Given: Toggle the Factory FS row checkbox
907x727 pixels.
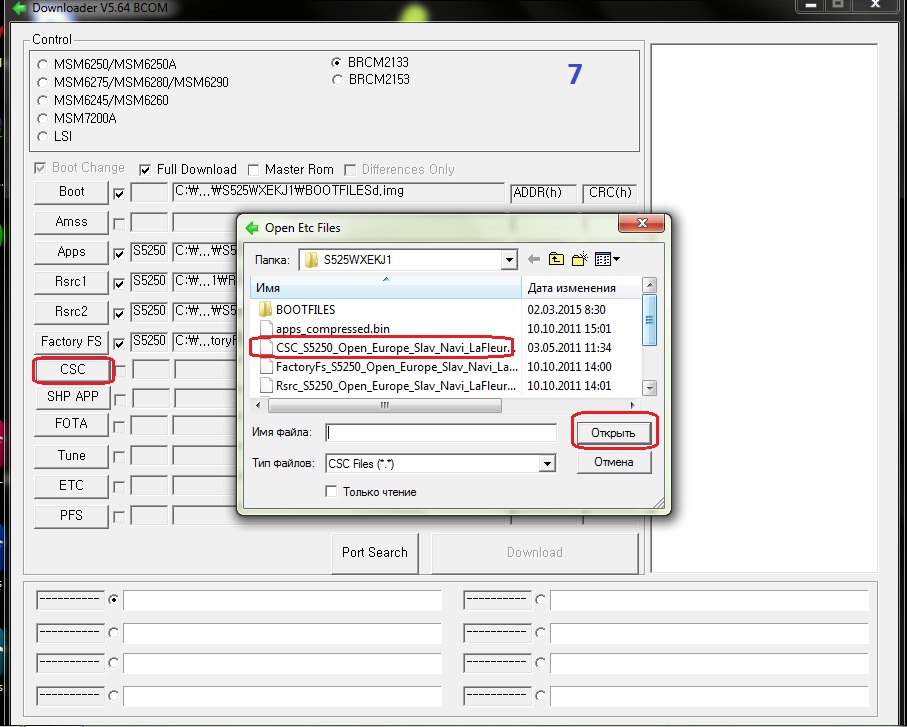Looking at the screenshot, I should pos(119,344).
